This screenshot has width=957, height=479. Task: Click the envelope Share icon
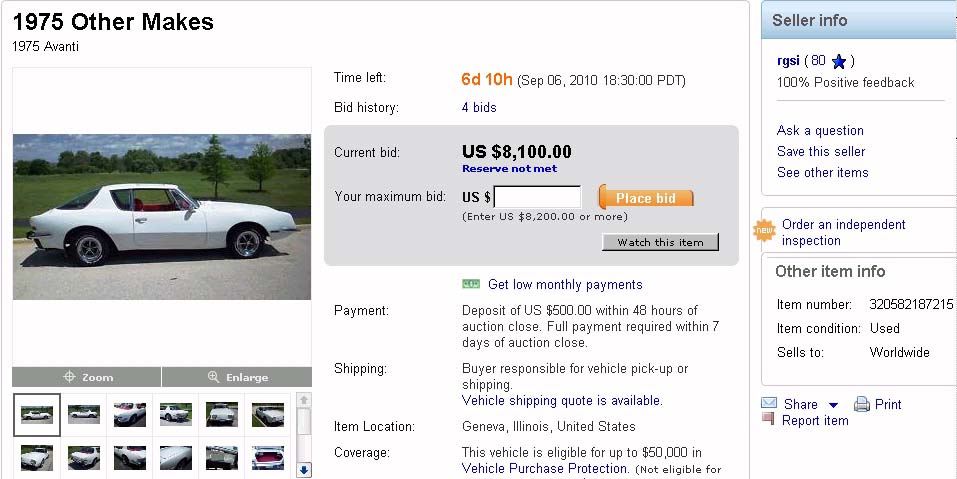[769, 403]
